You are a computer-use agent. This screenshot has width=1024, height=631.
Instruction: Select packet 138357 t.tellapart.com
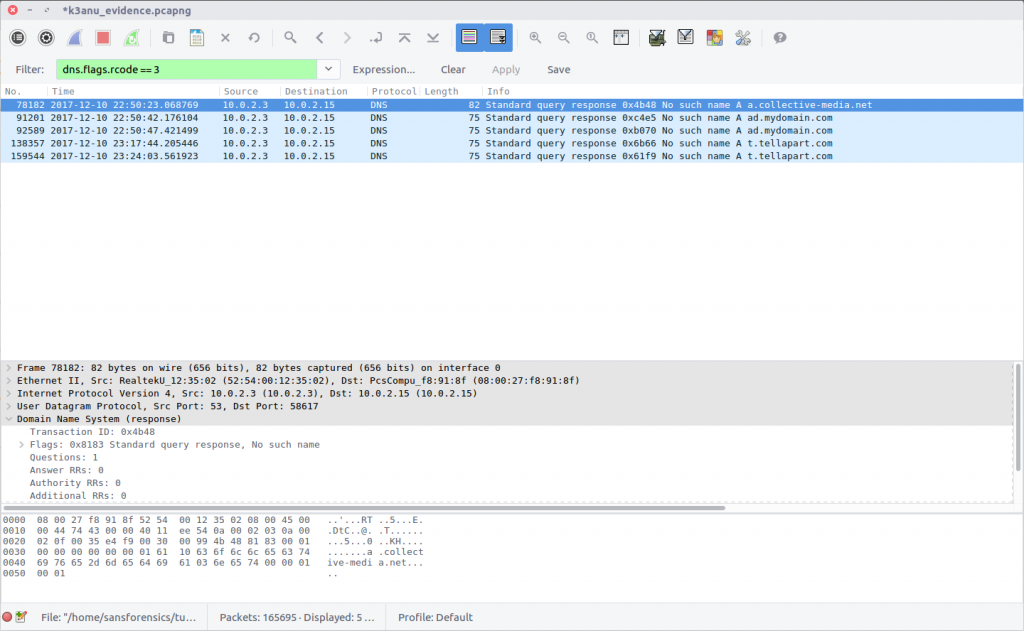coord(511,144)
